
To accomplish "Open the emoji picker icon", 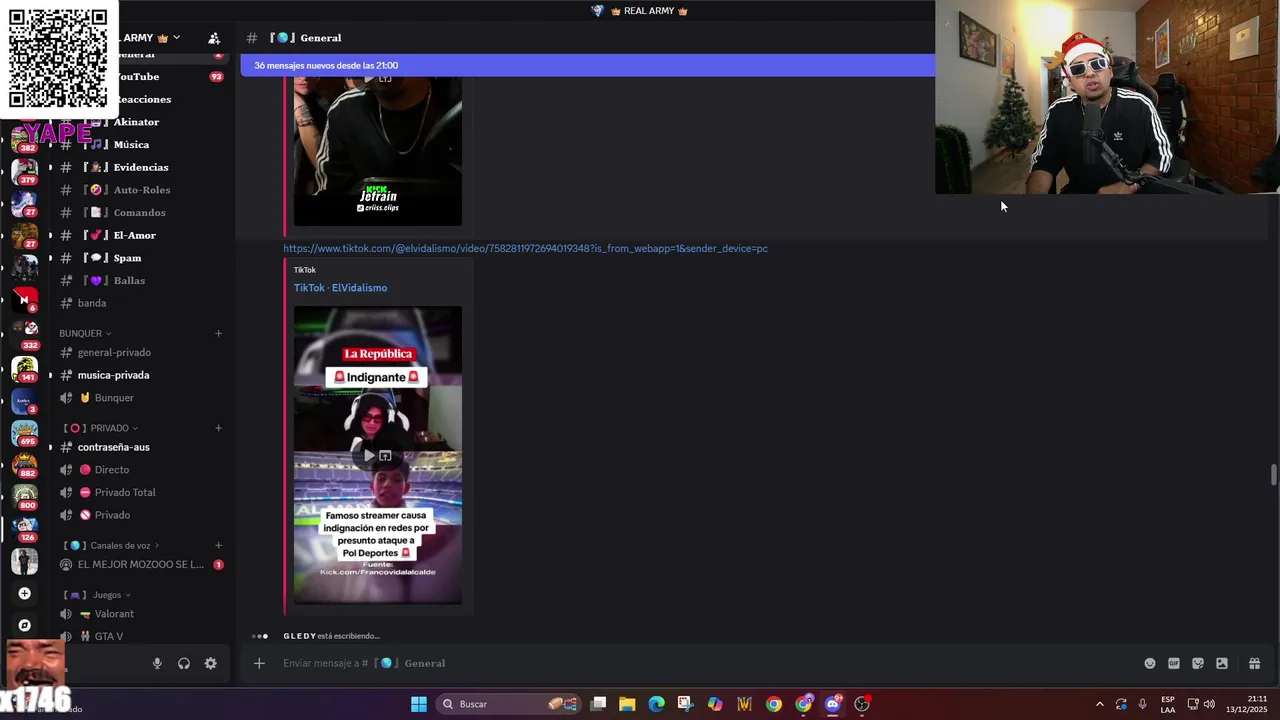I will tap(1150, 663).
